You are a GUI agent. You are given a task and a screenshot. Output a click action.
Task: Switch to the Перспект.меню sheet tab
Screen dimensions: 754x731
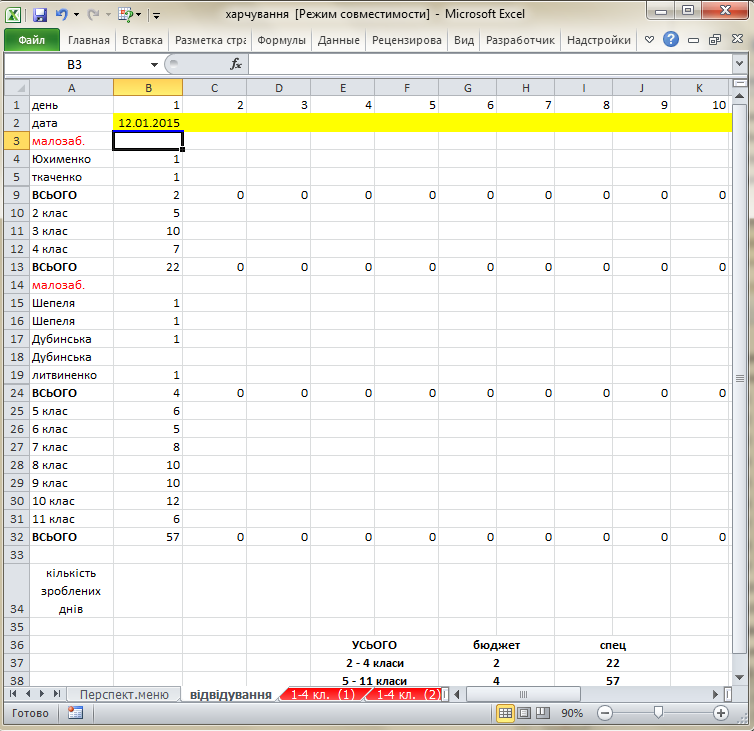pyautogui.click(x=124, y=694)
